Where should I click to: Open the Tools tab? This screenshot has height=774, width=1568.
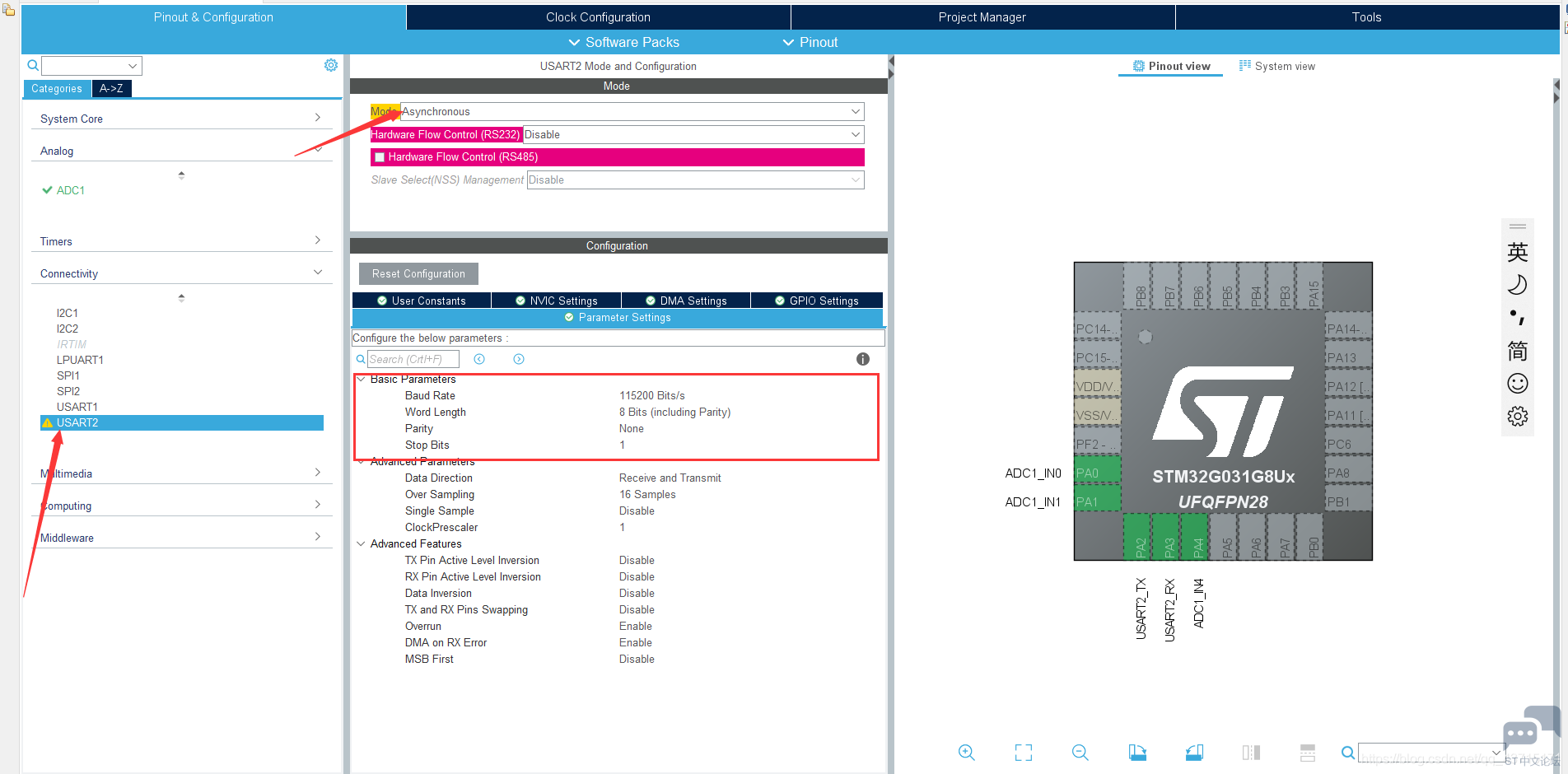1367,17
